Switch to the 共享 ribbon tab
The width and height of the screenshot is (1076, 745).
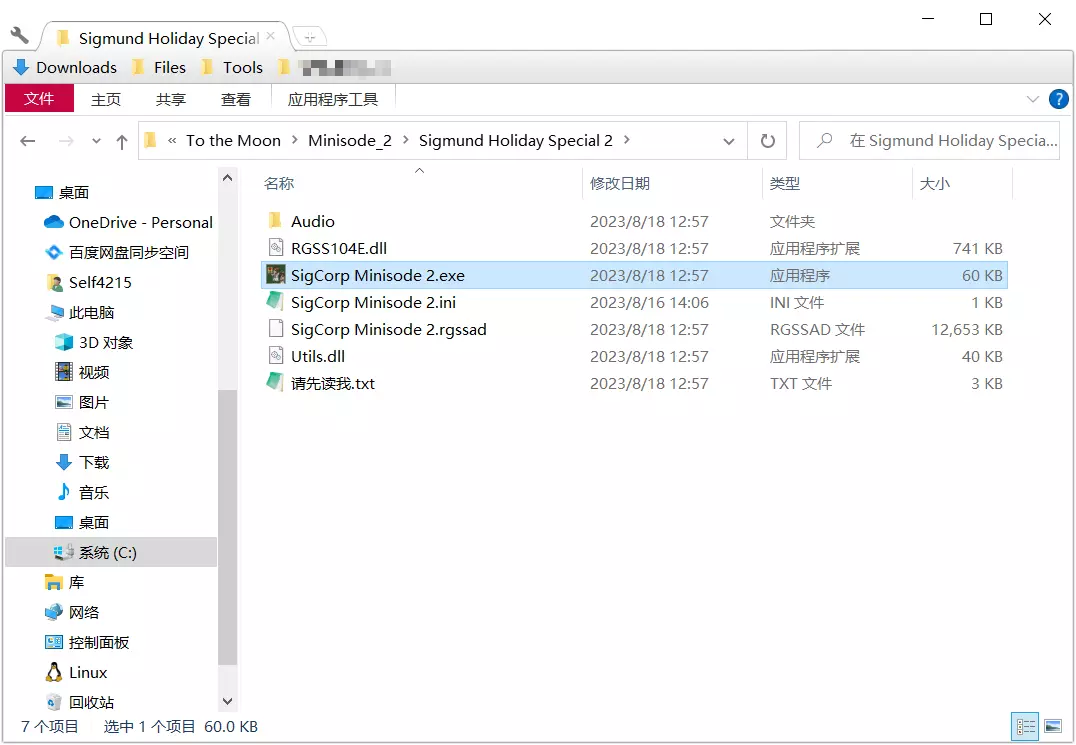tap(170, 99)
